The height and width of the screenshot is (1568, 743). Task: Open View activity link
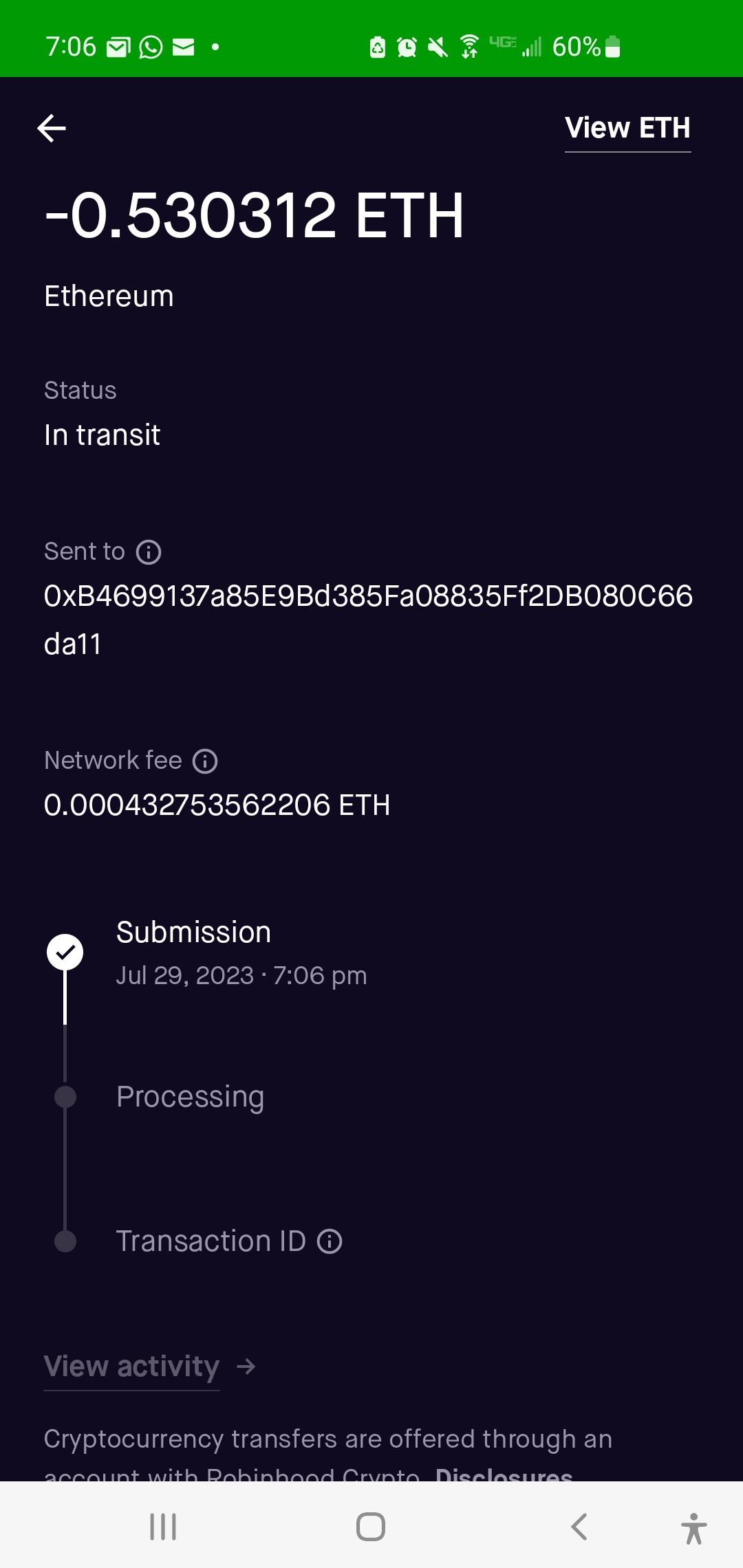point(131,1366)
